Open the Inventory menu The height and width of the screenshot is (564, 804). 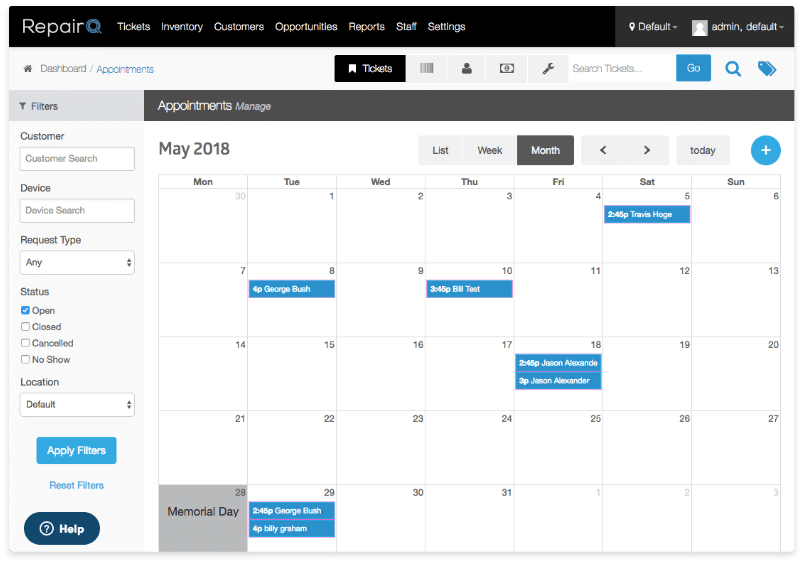pos(181,27)
